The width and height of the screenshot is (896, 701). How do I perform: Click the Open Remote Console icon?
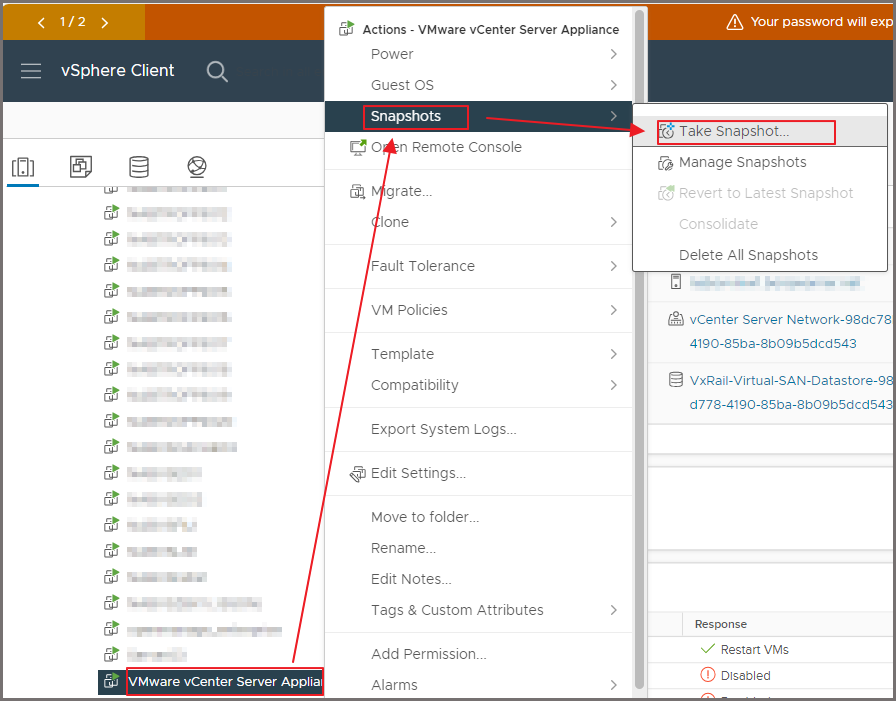(358, 147)
